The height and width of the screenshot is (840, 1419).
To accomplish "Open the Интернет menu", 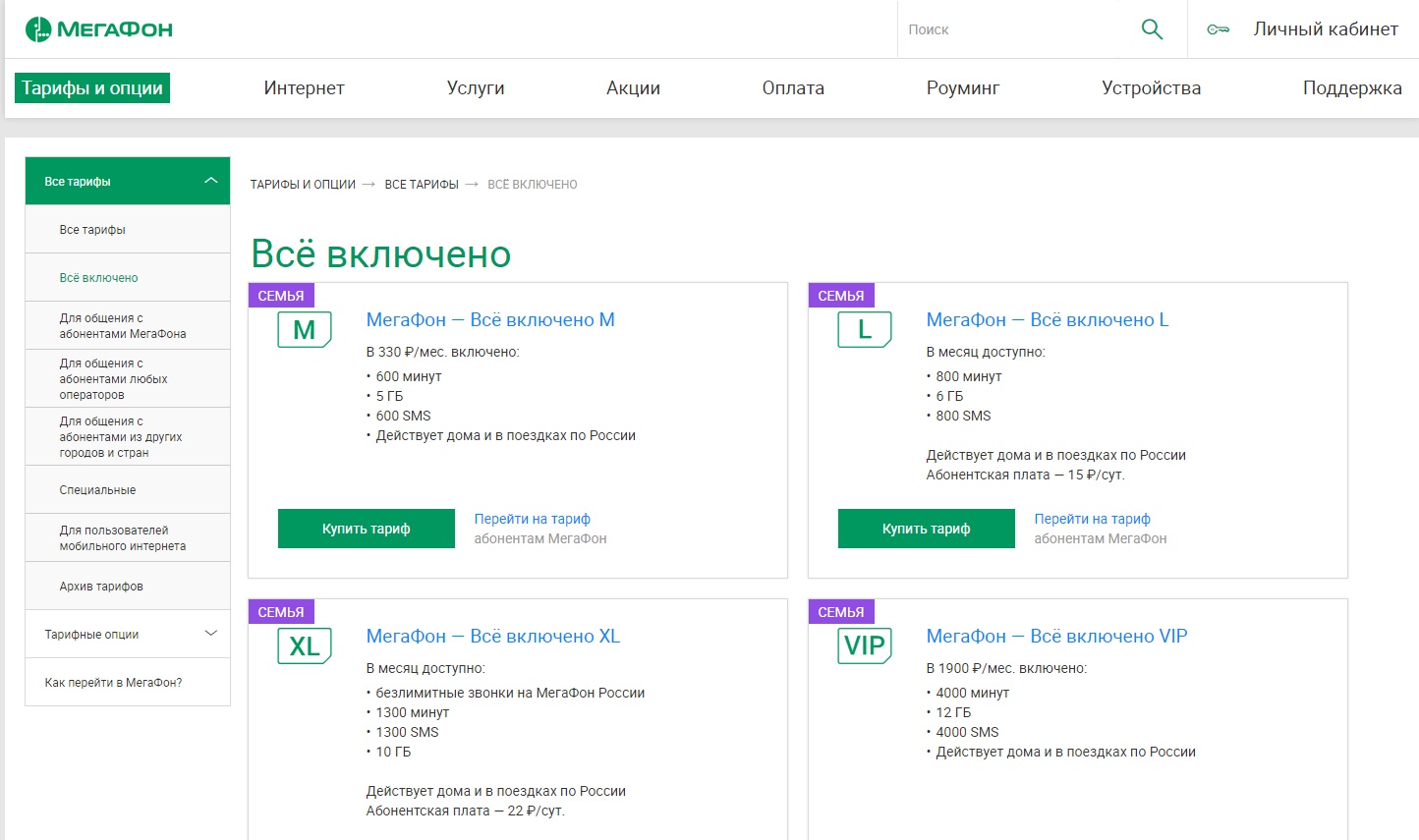I will click(x=304, y=87).
